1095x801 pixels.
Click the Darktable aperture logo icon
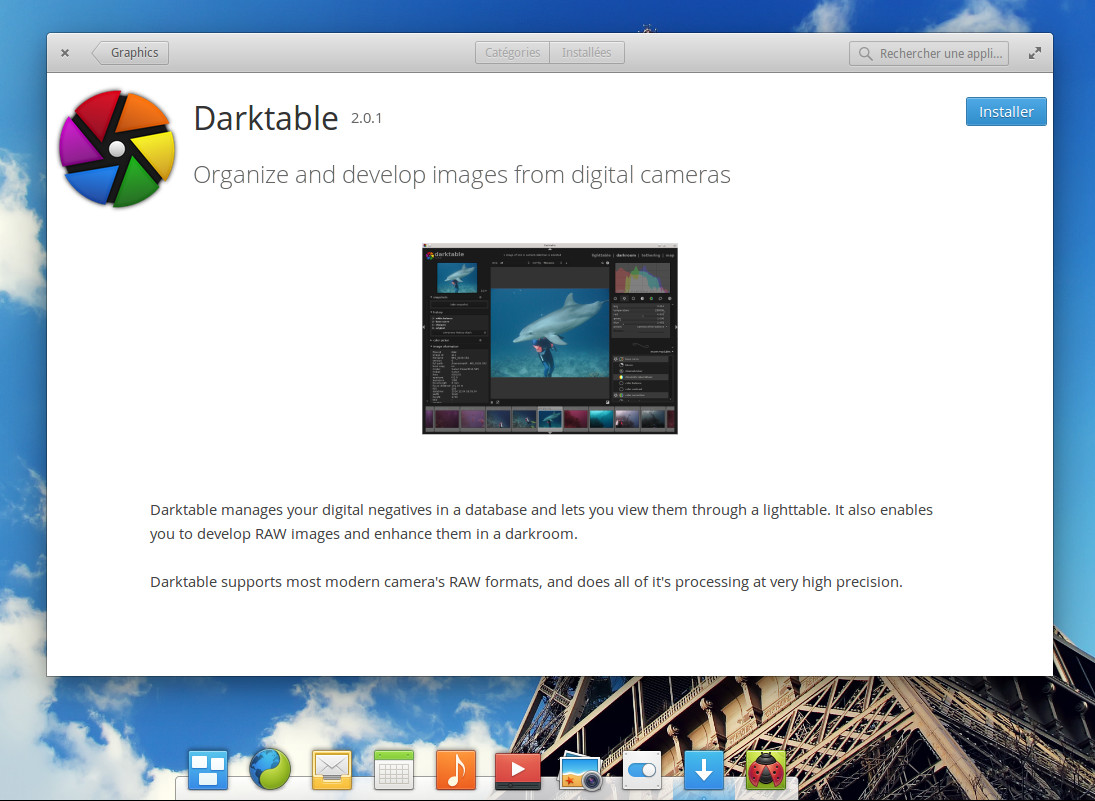pyautogui.click(x=117, y=148)
